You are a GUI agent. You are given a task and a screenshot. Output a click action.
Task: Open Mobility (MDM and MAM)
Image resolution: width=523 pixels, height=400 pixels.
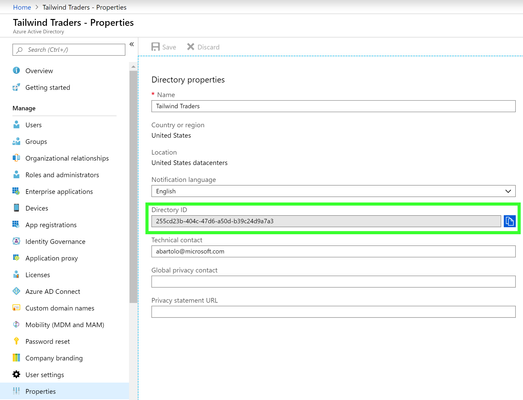tap(65, 325)
